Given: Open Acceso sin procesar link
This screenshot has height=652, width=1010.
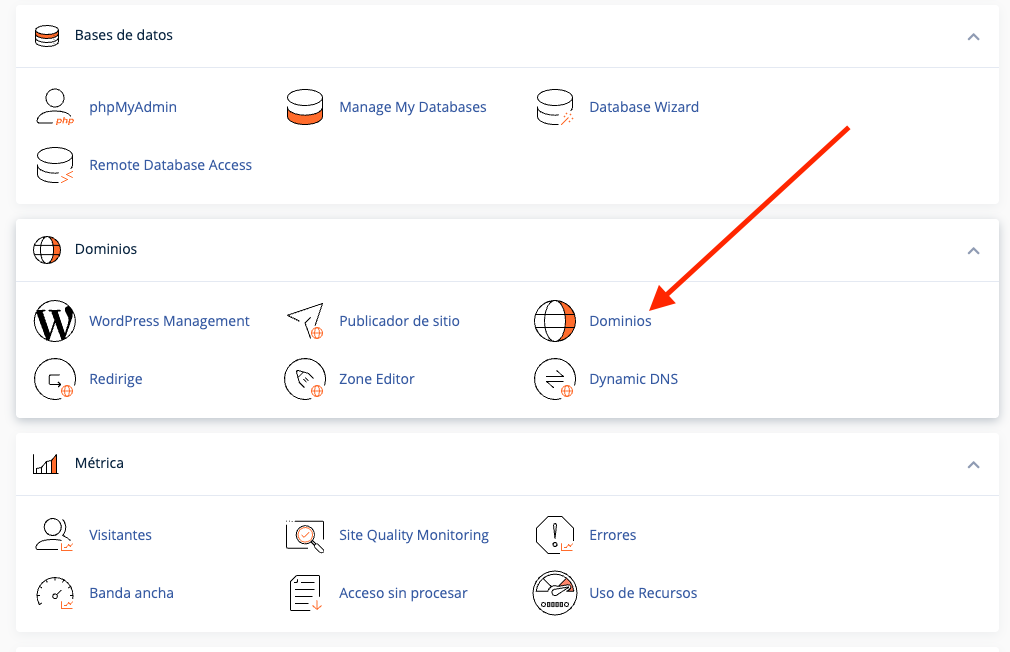Looking at the screenshot, I should [x=403, y=593].
